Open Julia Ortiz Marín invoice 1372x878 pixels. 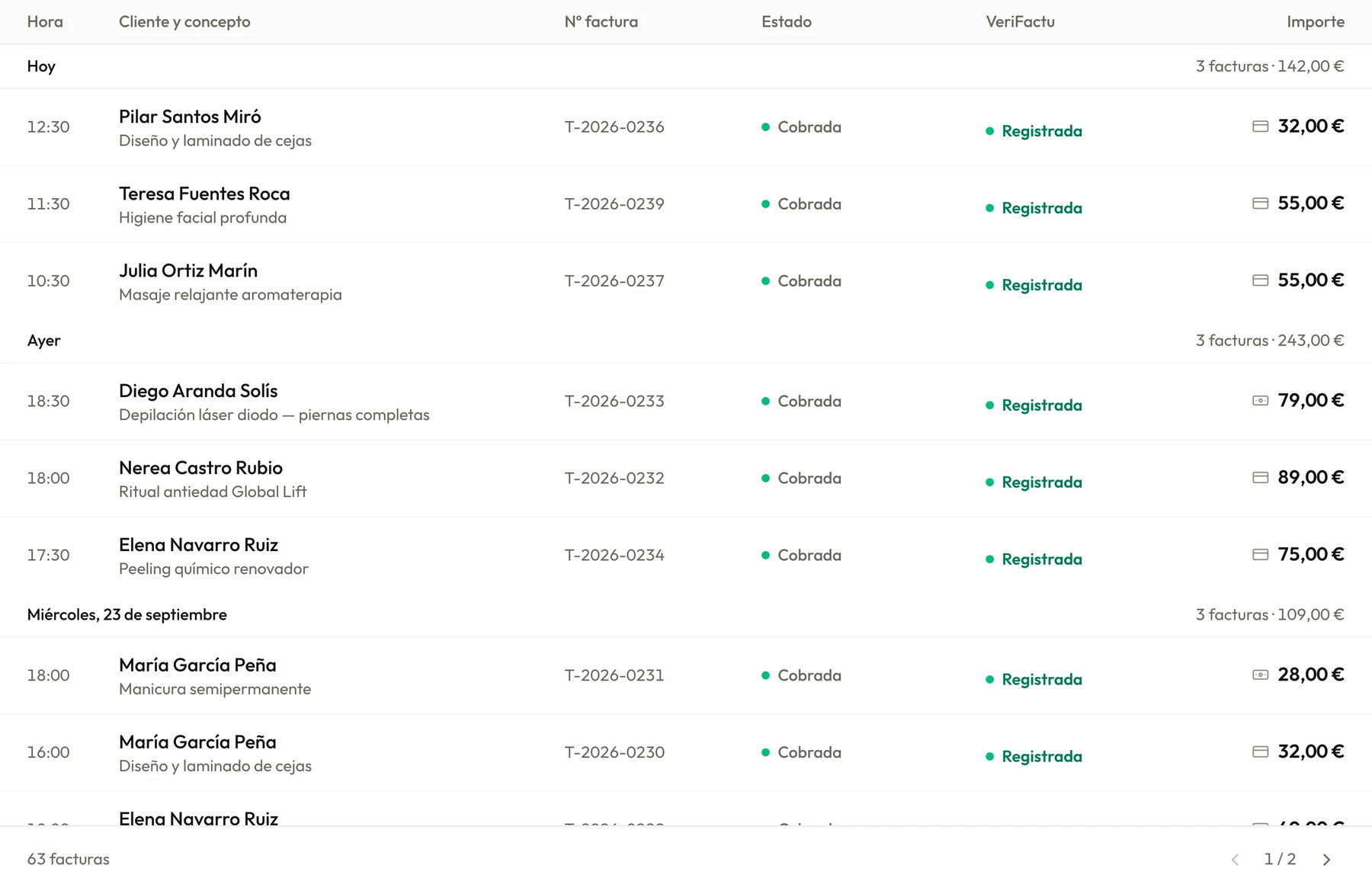pyautogui.click(x=686, y=281)
